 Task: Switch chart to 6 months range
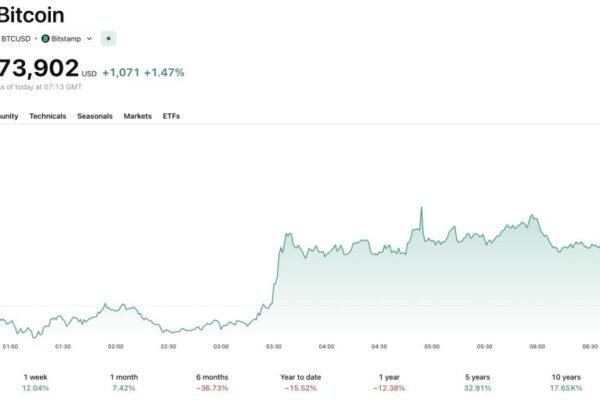coord(213,381)
